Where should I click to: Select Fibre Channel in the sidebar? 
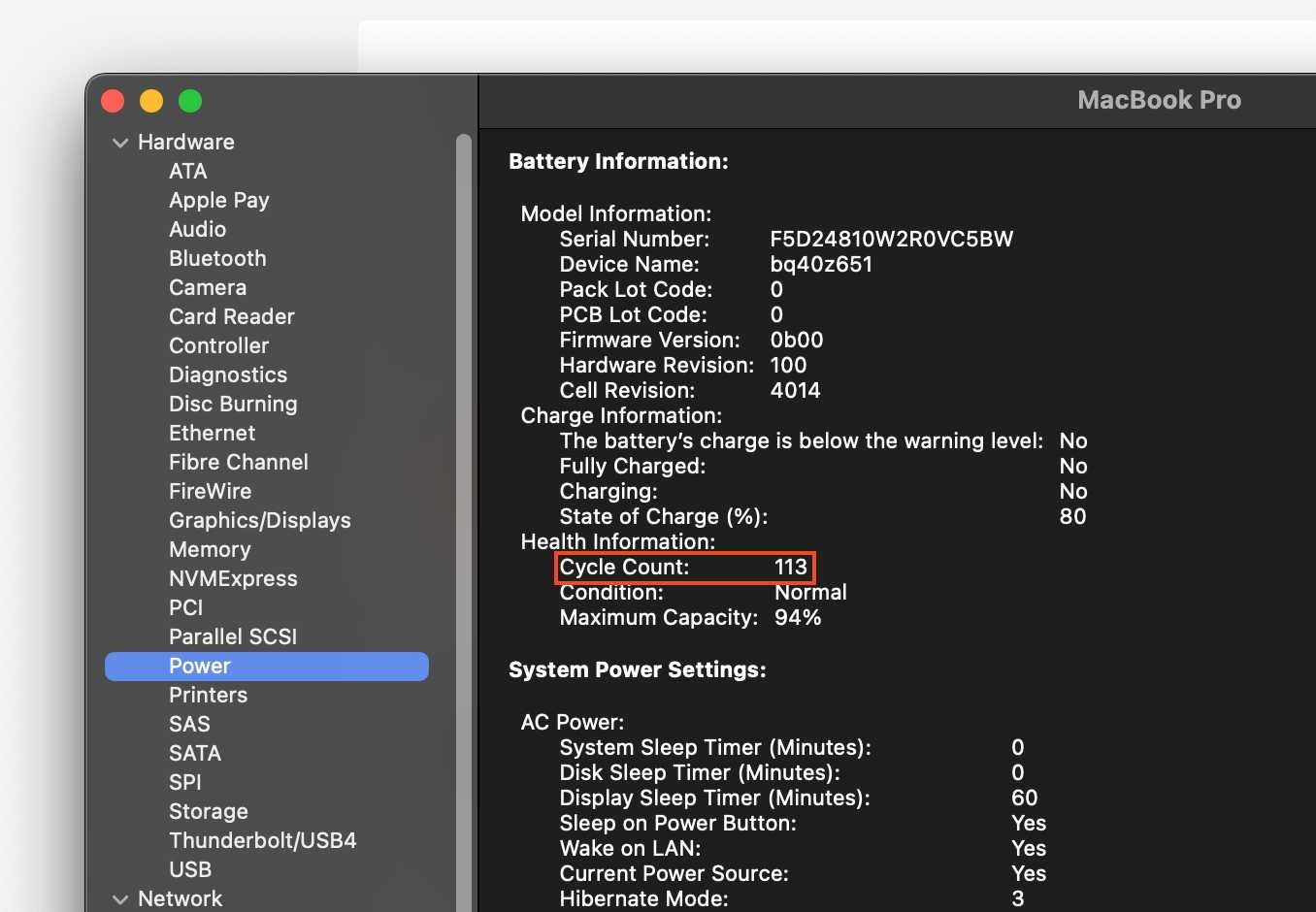[239, 463]
